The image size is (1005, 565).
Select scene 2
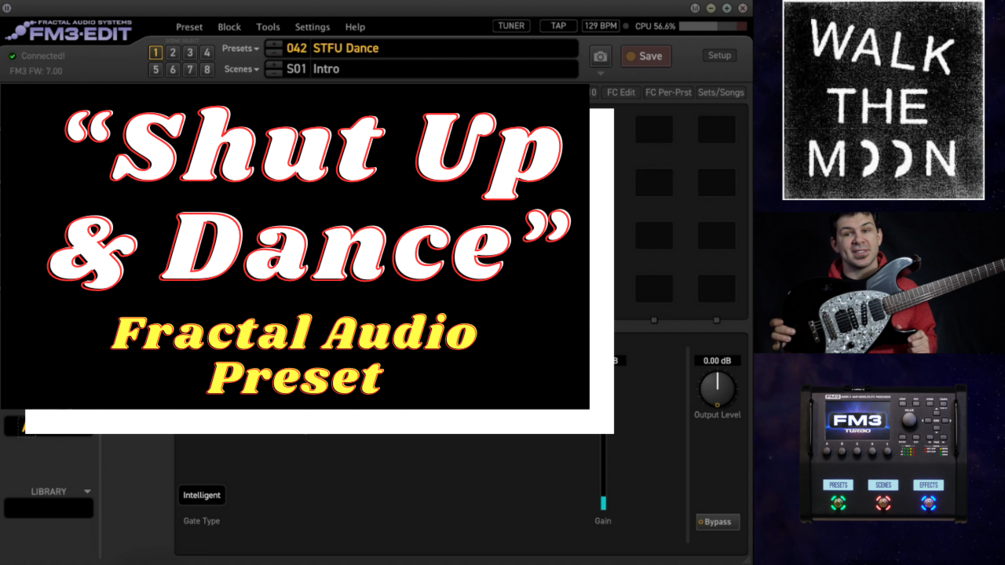tap(172, 53)
